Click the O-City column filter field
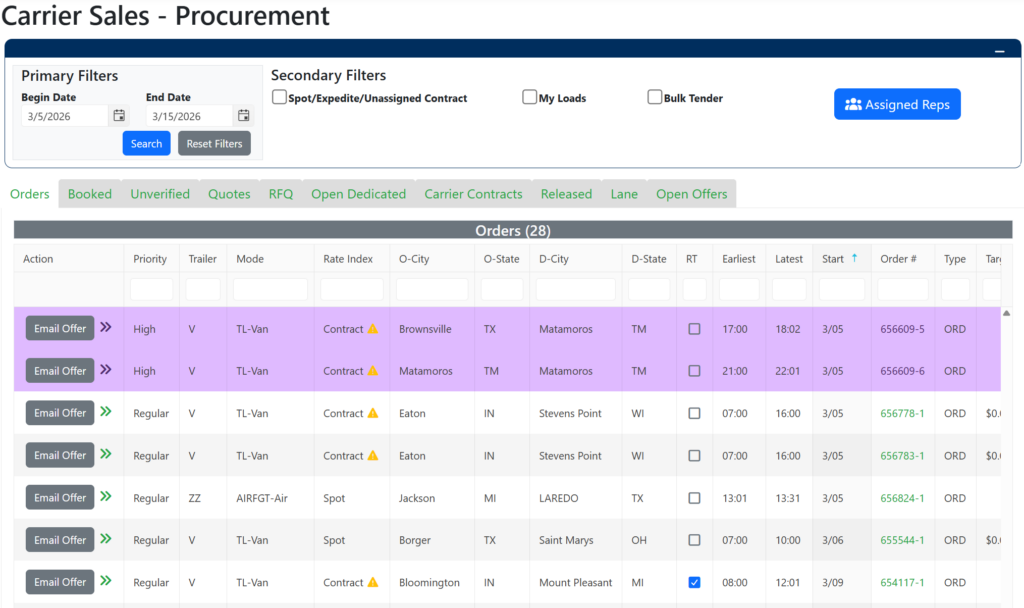Viewport: 1024px width, 608px height. pos(431,290)
